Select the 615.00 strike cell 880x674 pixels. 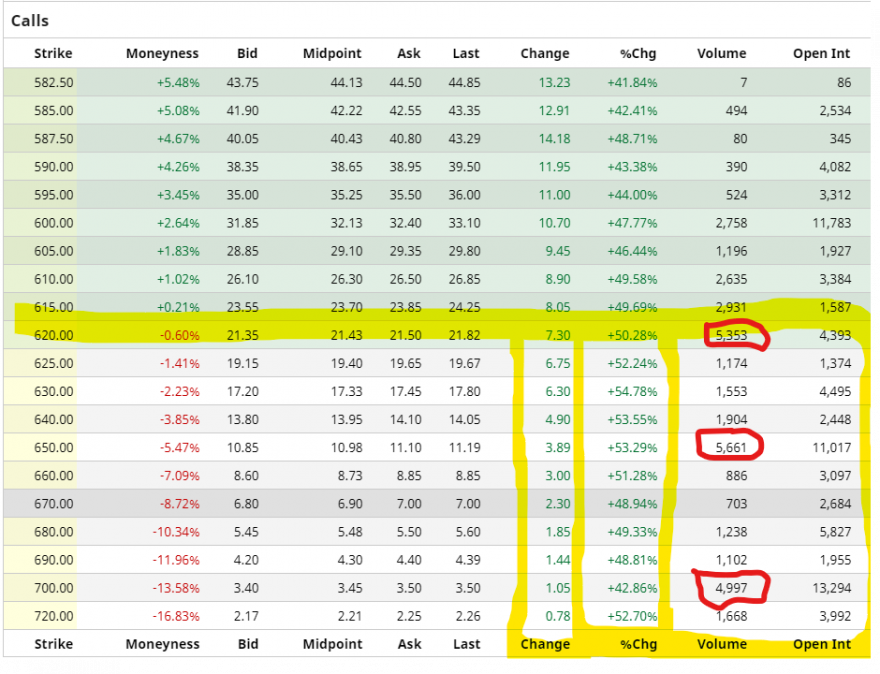coord(53,307)
